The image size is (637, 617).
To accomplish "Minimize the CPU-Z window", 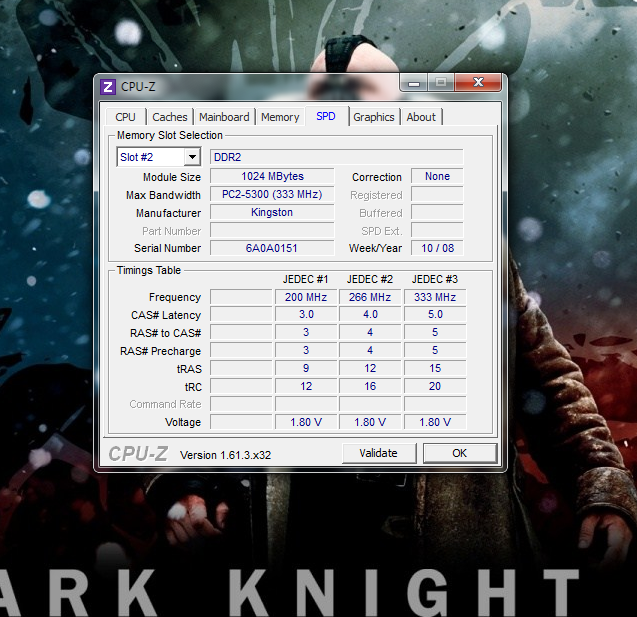I will tap(414, 82).
